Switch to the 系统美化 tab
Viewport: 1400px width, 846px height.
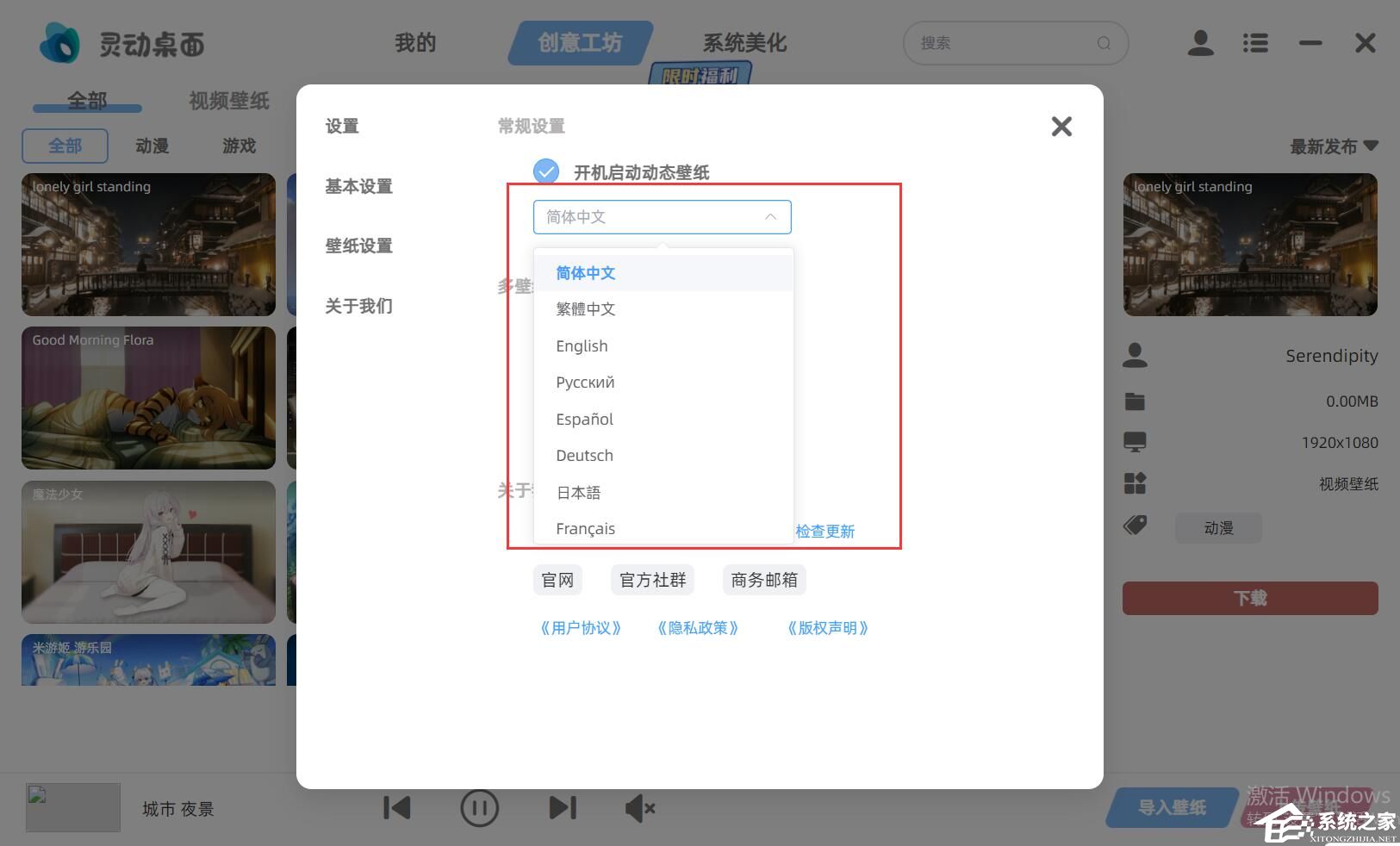(x=744, y=43)
